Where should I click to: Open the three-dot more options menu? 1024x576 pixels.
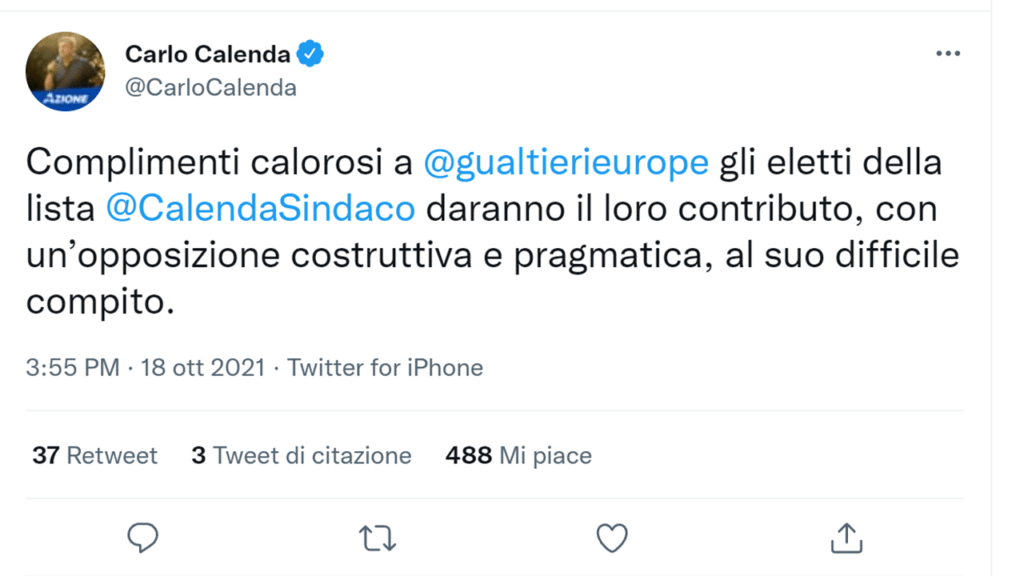coord(947,54)
